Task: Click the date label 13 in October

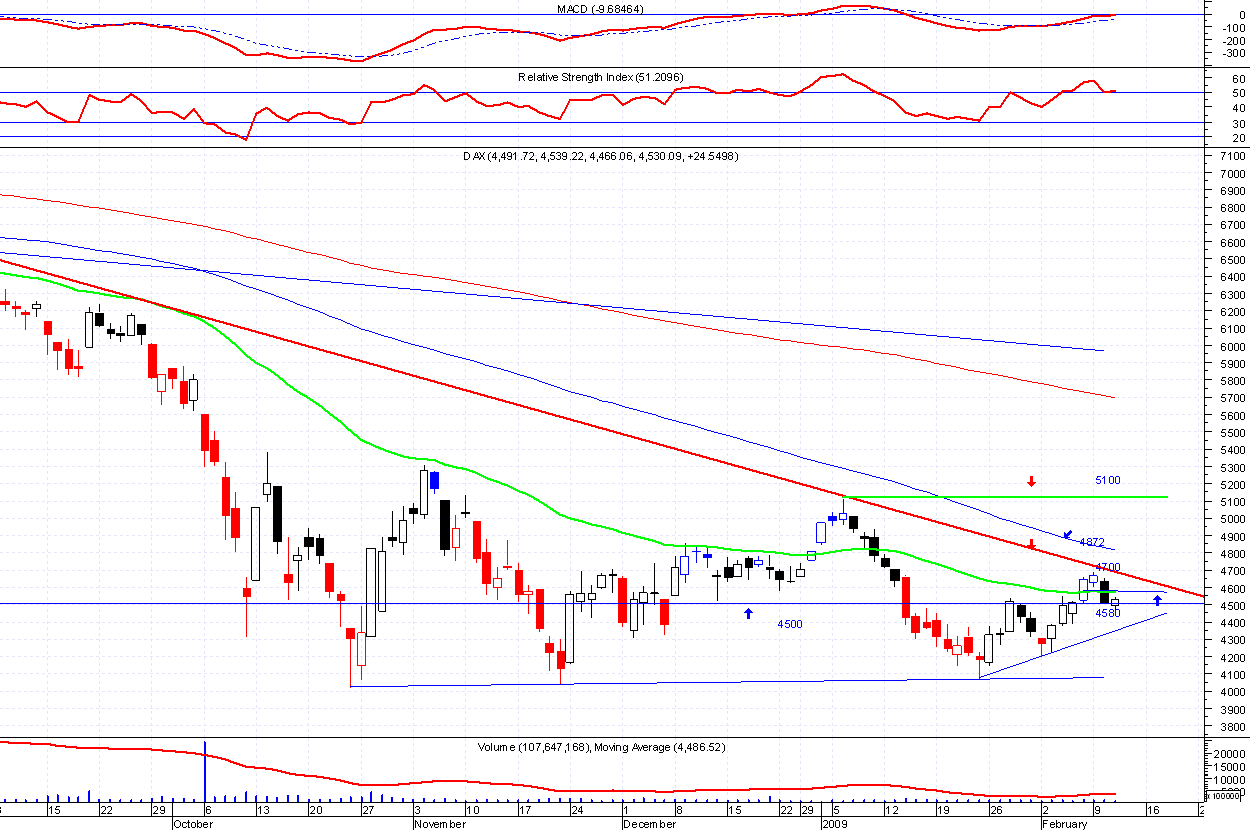Action: (262, 810)
